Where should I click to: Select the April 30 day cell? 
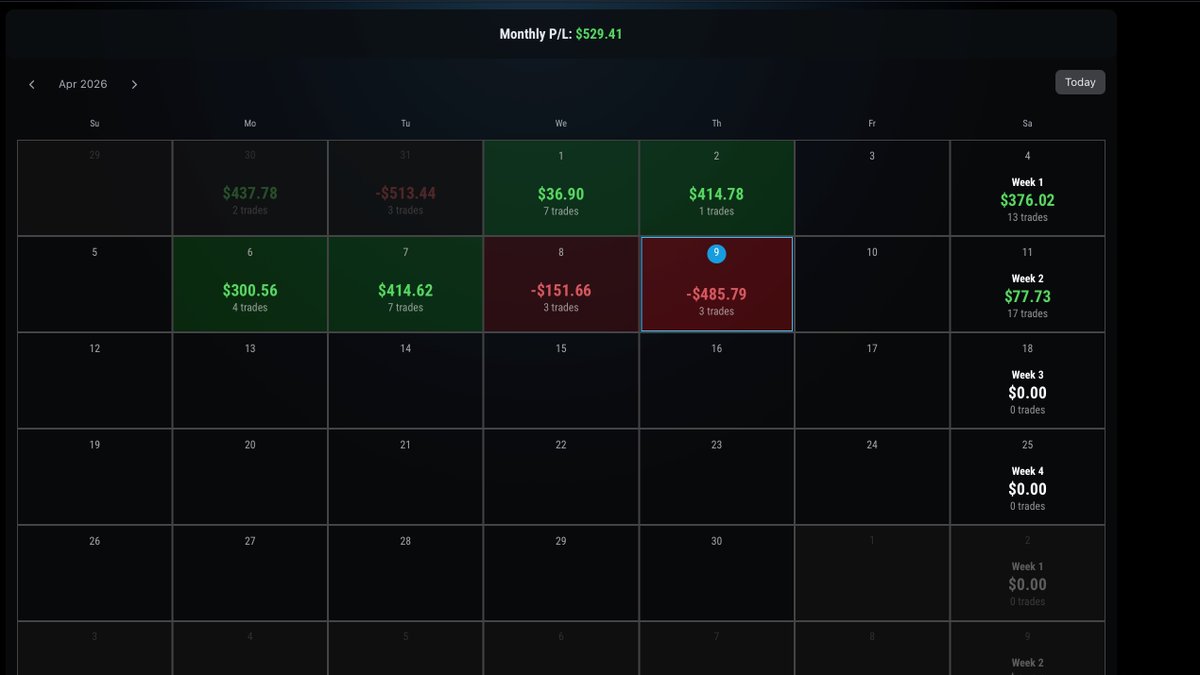(x=717, y=573)
